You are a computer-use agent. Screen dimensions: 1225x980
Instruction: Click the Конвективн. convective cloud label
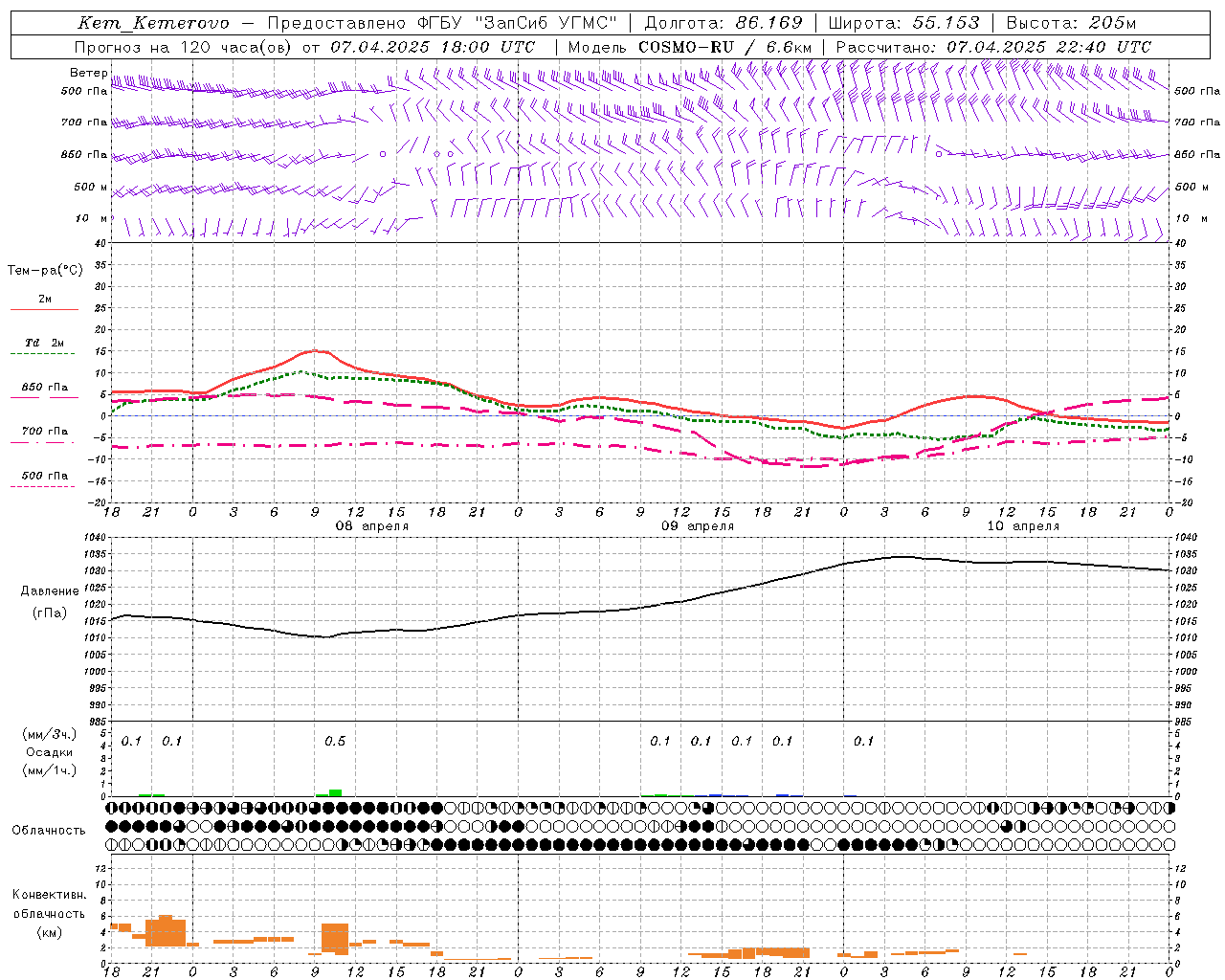point(49,895)
